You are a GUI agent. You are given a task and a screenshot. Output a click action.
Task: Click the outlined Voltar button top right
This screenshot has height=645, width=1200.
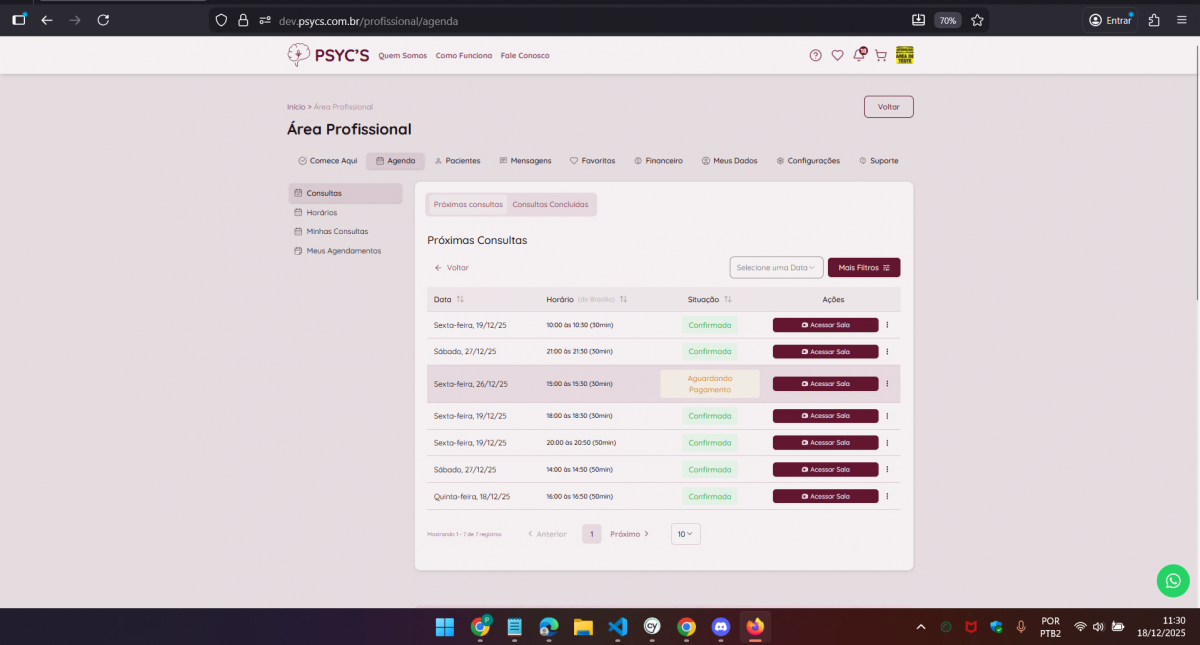pyautogui.click(x=888, y=107)
